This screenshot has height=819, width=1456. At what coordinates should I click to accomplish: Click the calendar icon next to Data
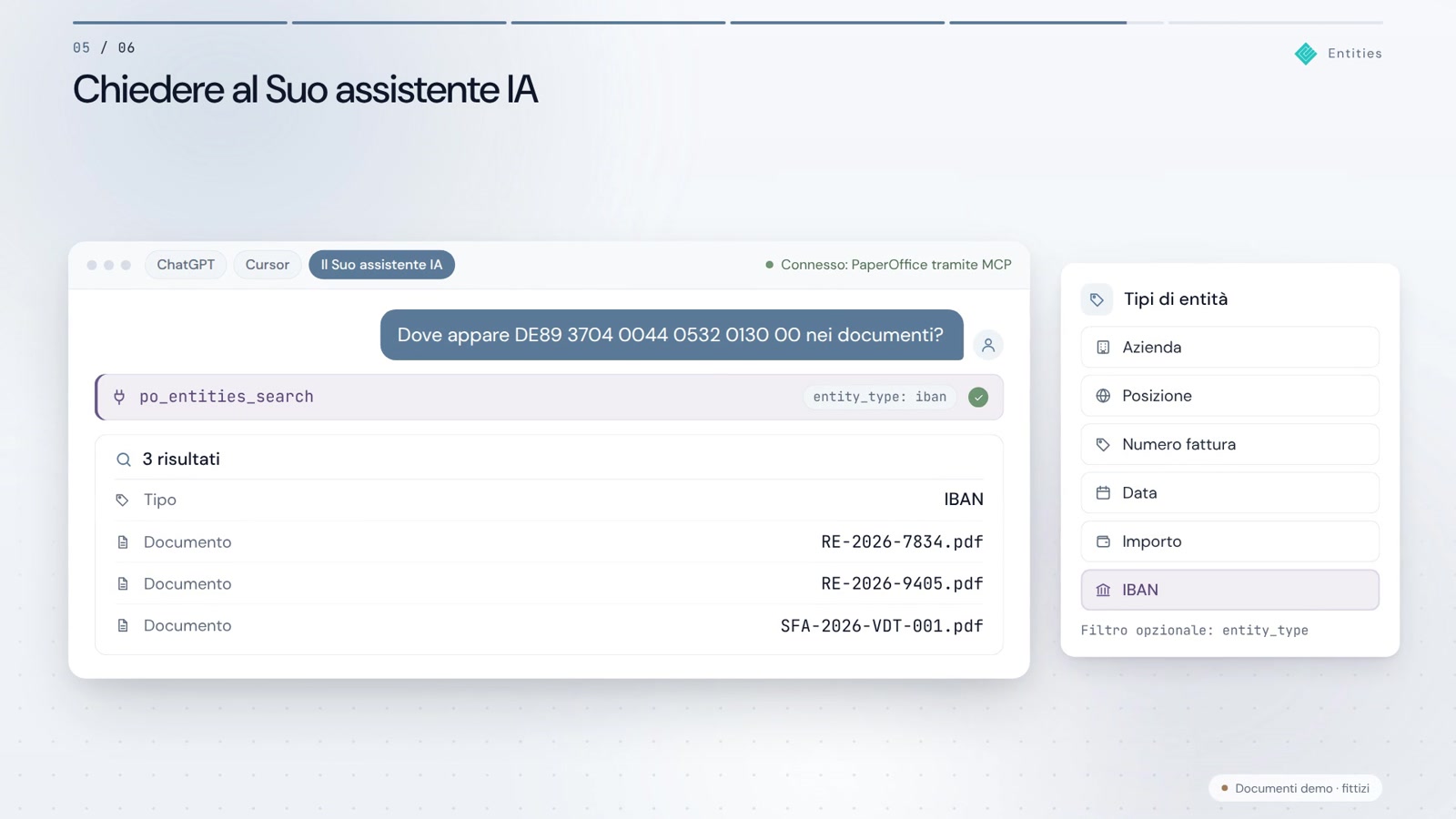[x=1103, y=493]
